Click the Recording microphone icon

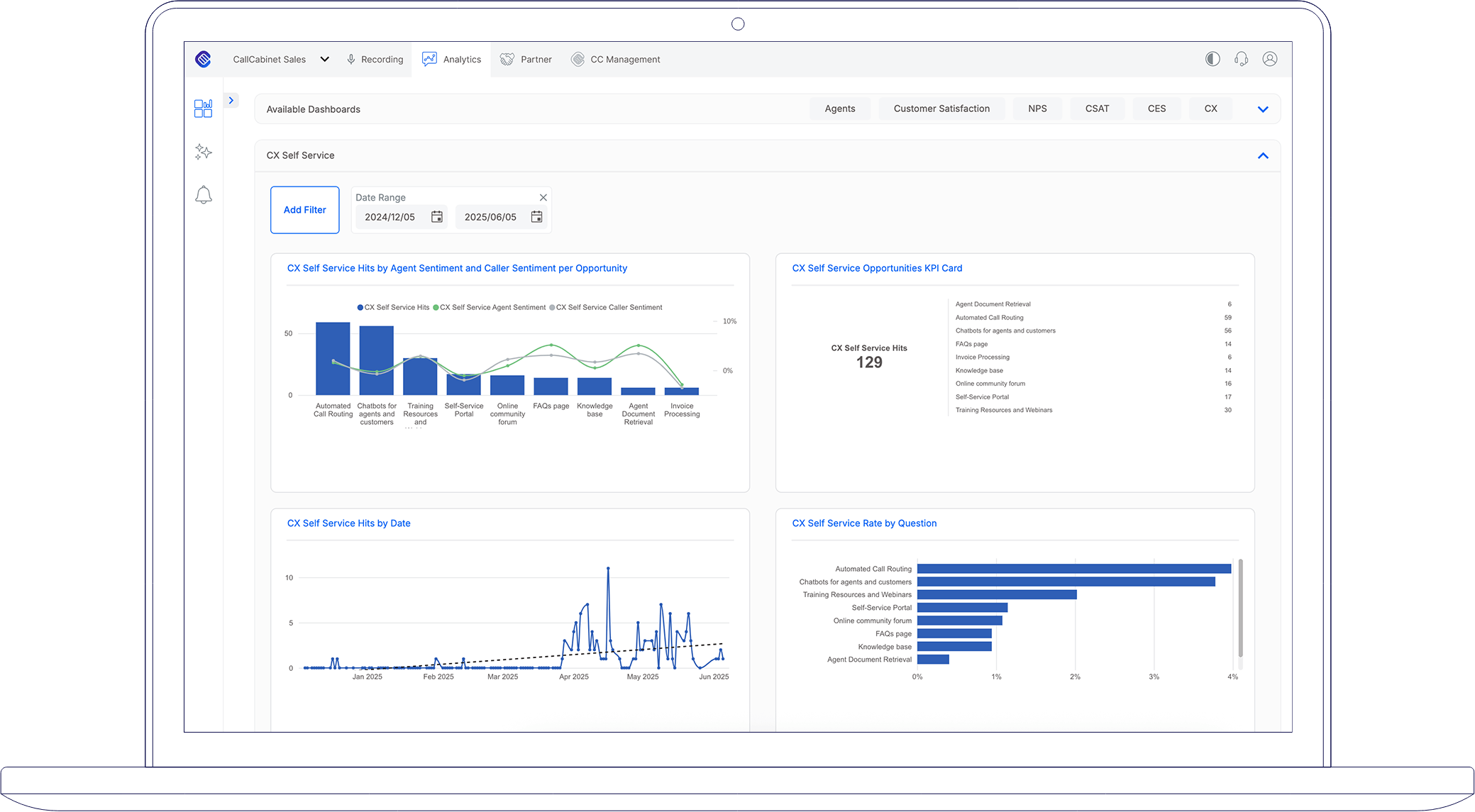[x=350, y=59]
